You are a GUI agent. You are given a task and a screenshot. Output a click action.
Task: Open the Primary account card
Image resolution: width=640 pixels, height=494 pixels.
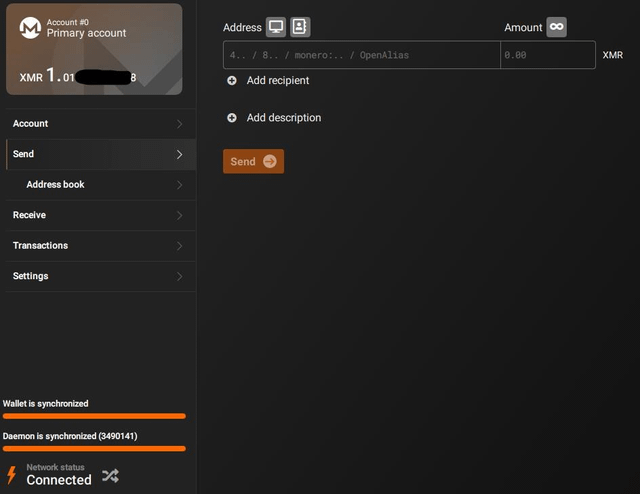(x=94, y=49)
